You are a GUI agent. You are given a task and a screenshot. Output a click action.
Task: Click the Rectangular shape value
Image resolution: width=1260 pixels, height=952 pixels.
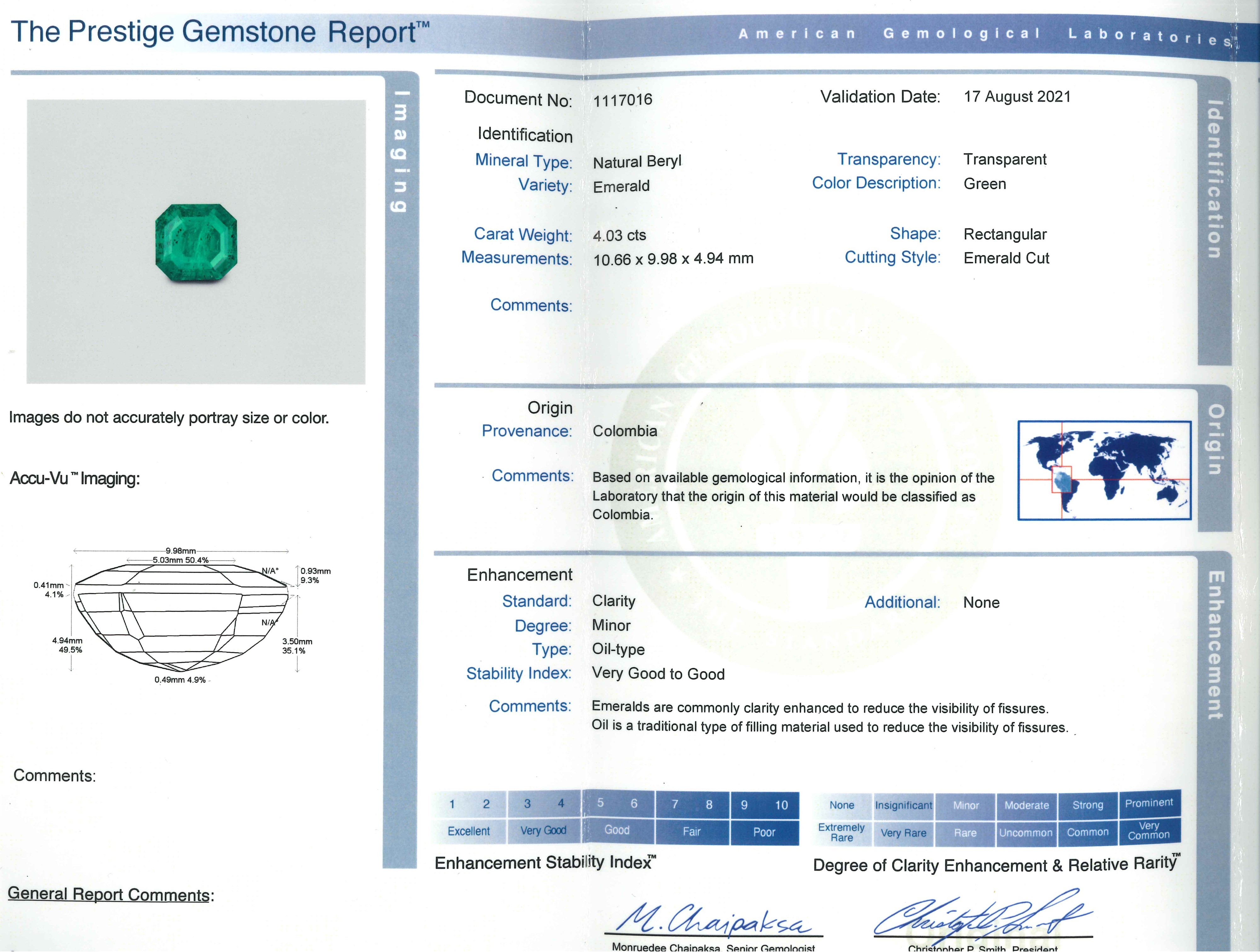(x=1005, y=235)
